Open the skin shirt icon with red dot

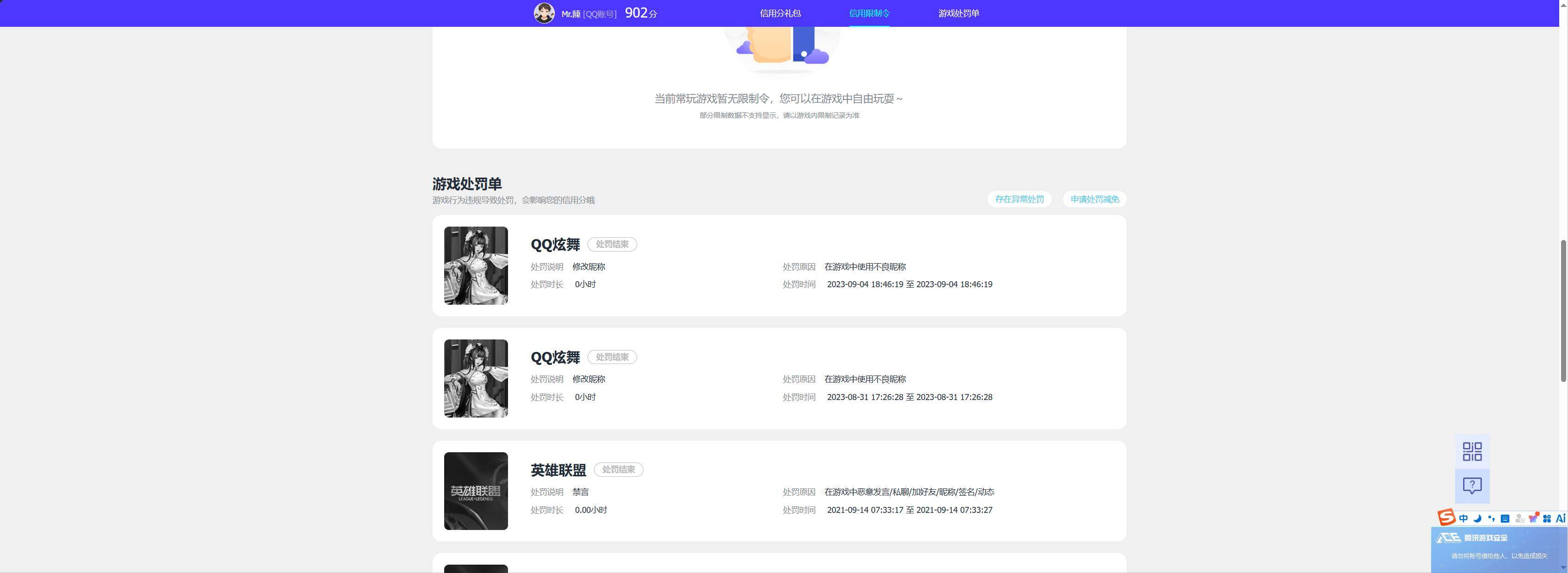[x=1533, y=518]
